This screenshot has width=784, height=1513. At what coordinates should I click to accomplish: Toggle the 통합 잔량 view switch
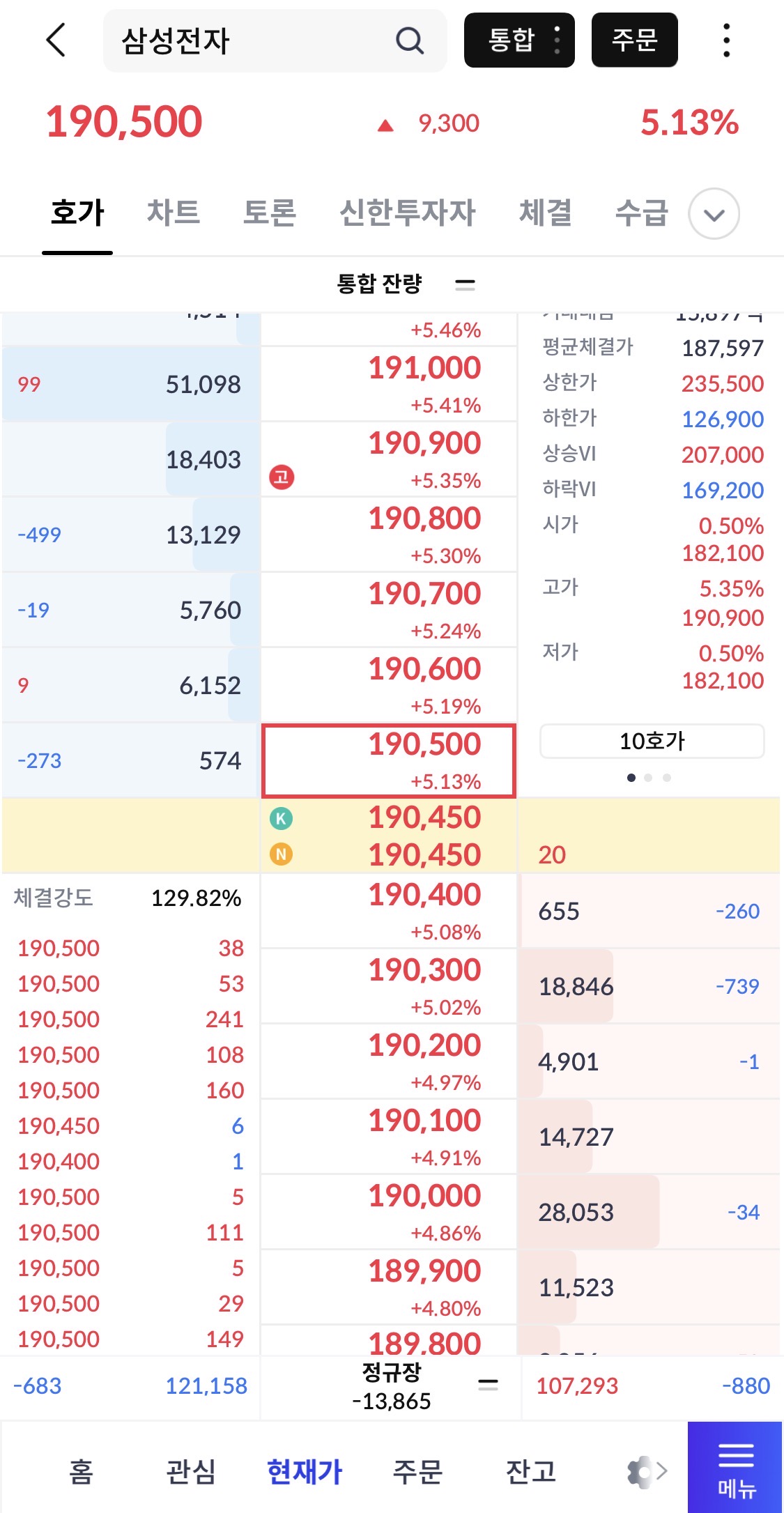pyautogui.click(x=465, y=284)
